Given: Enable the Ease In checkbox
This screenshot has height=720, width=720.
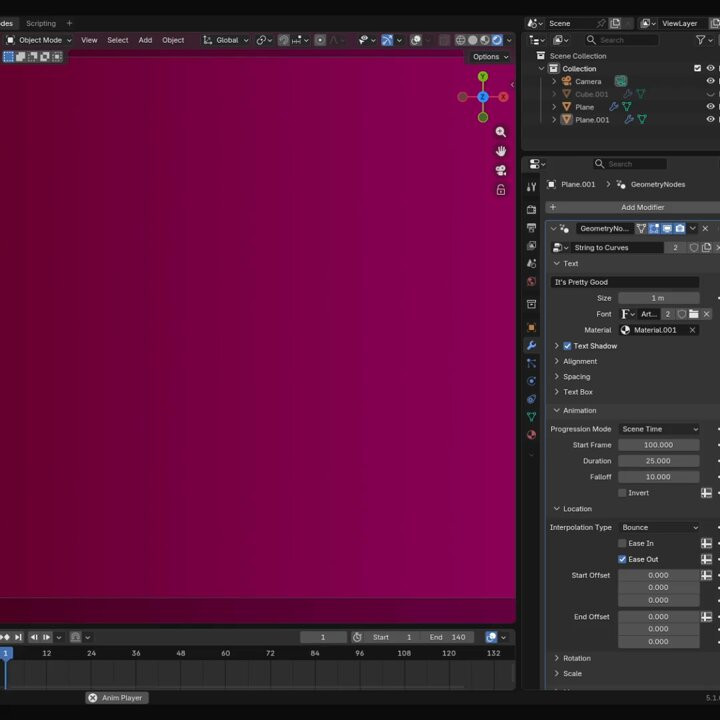Looking at the screenshot, I should click(x=622, y=543).
